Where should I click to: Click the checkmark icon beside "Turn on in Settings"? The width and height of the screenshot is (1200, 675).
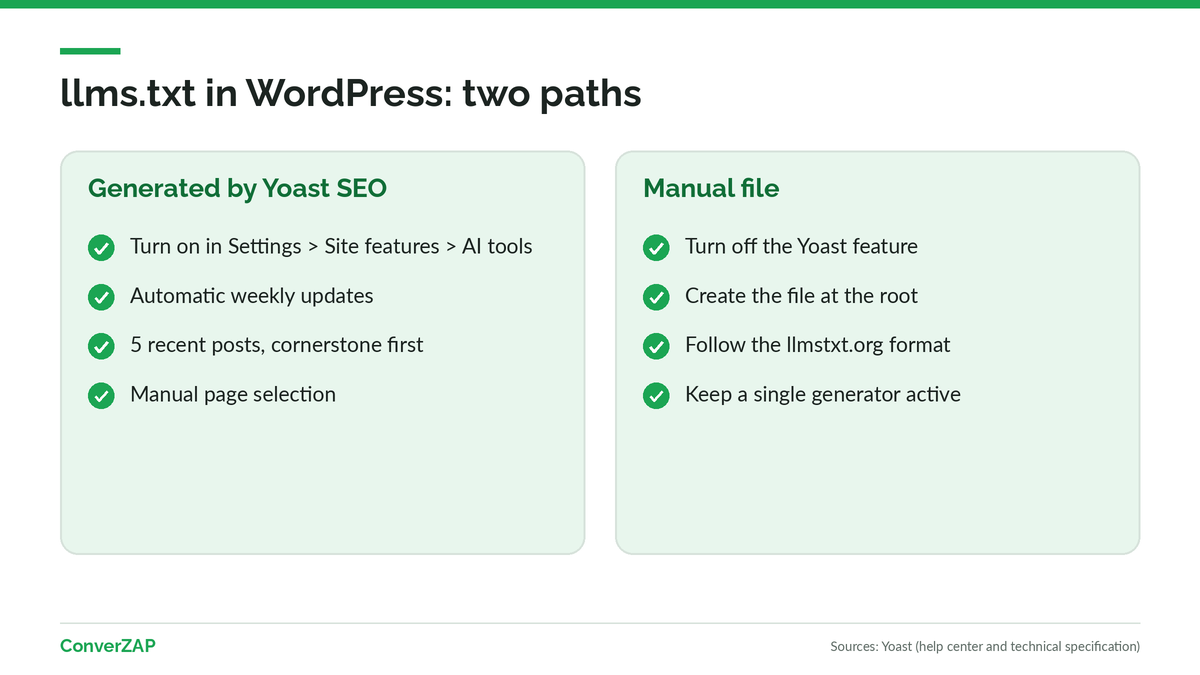click(101, 247)
